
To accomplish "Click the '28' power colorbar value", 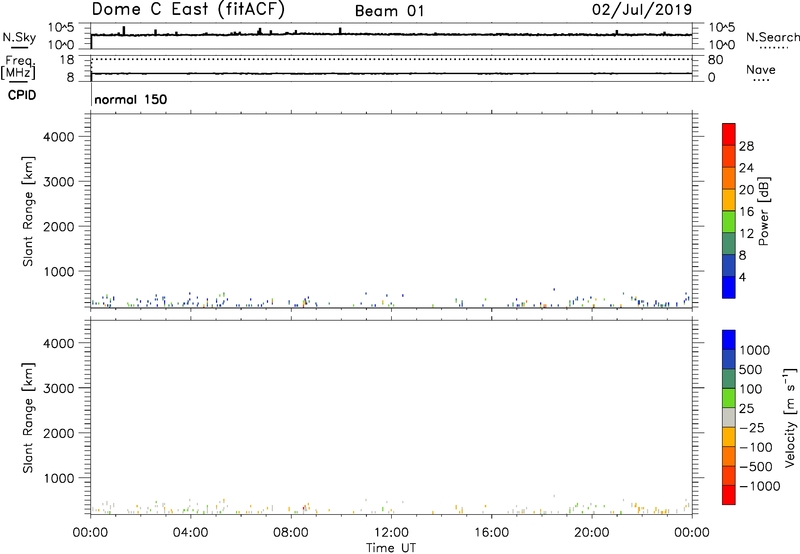I will point(746,146).
